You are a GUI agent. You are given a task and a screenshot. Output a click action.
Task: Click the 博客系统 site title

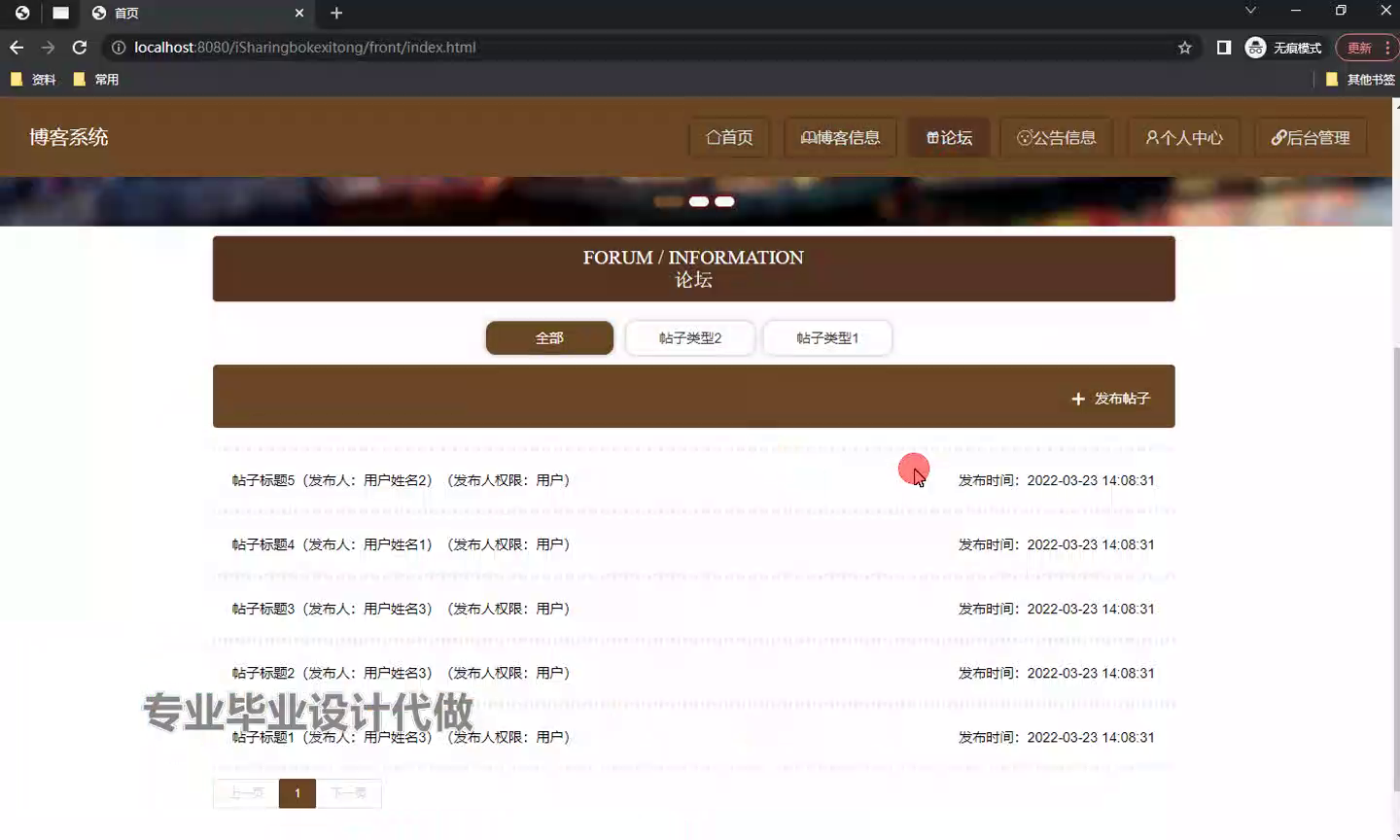(x=68, y=137)
